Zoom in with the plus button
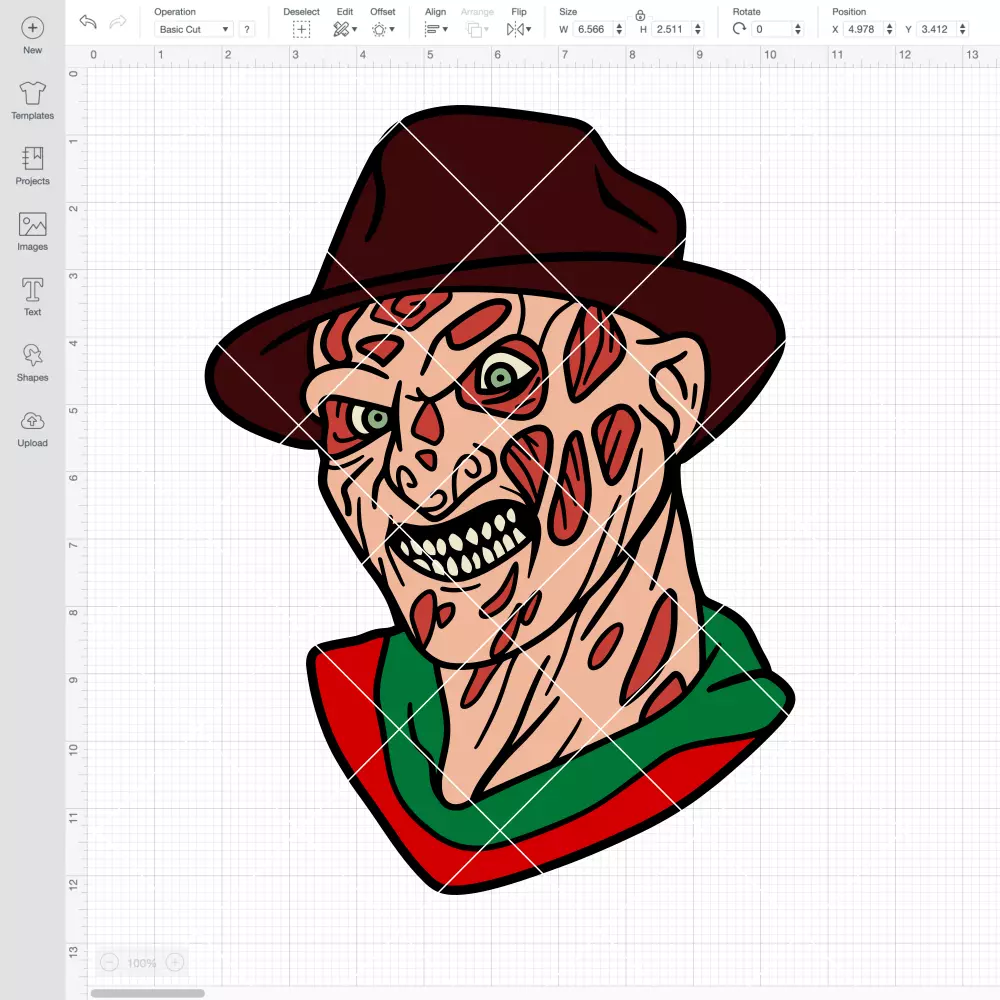The image size is (1000, 1000). pos(175,962)
